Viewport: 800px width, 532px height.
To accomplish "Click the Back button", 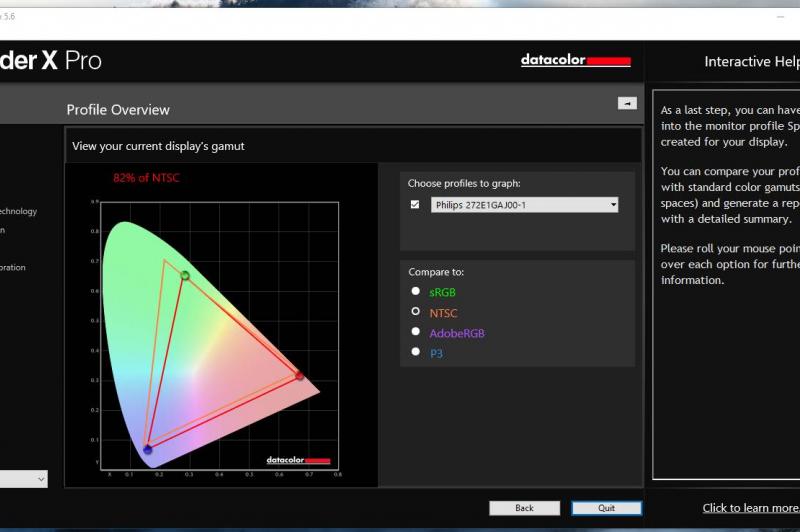I will click(524, 508).
